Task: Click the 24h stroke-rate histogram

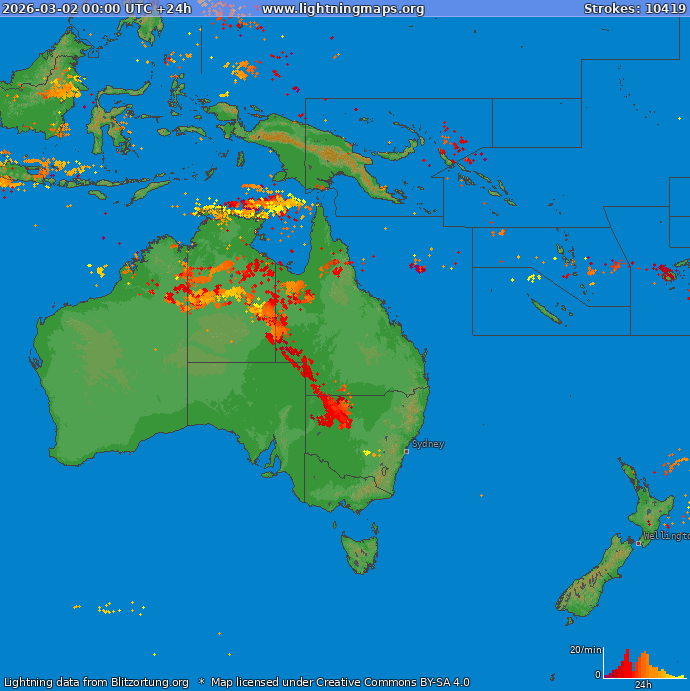Action: [645, 663]
